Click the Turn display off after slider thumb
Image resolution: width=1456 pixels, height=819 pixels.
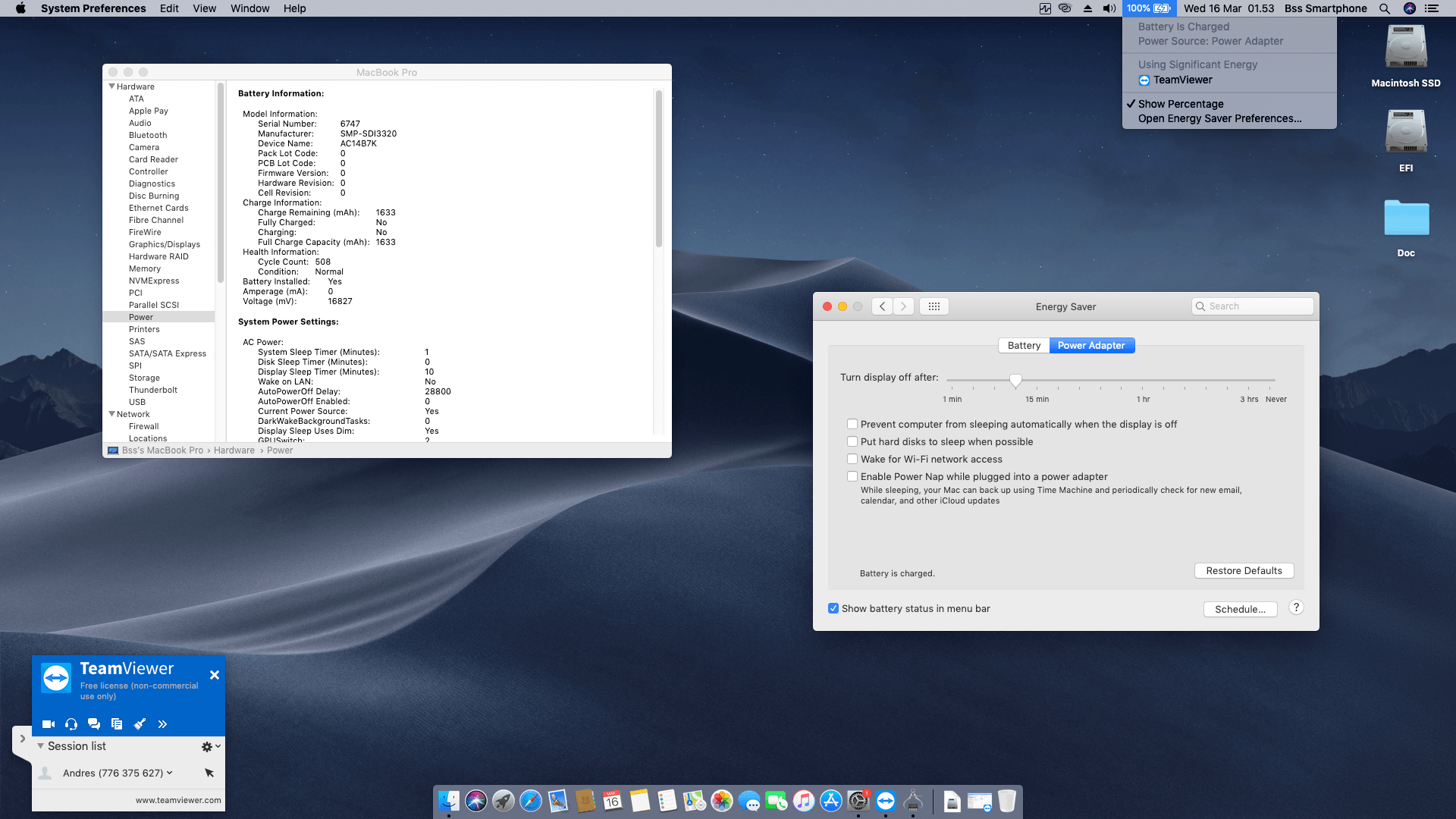1015,380
